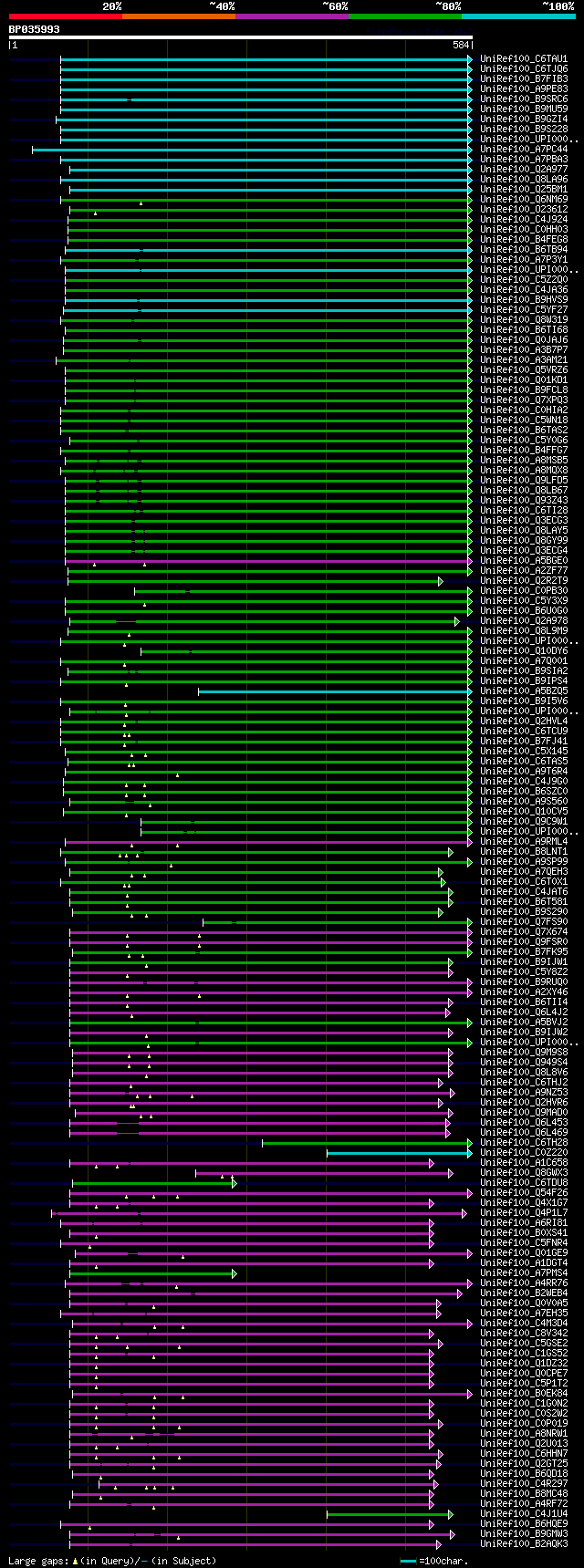Select hit label UniRef100_Q25BM1

click(x=524, y=190)
